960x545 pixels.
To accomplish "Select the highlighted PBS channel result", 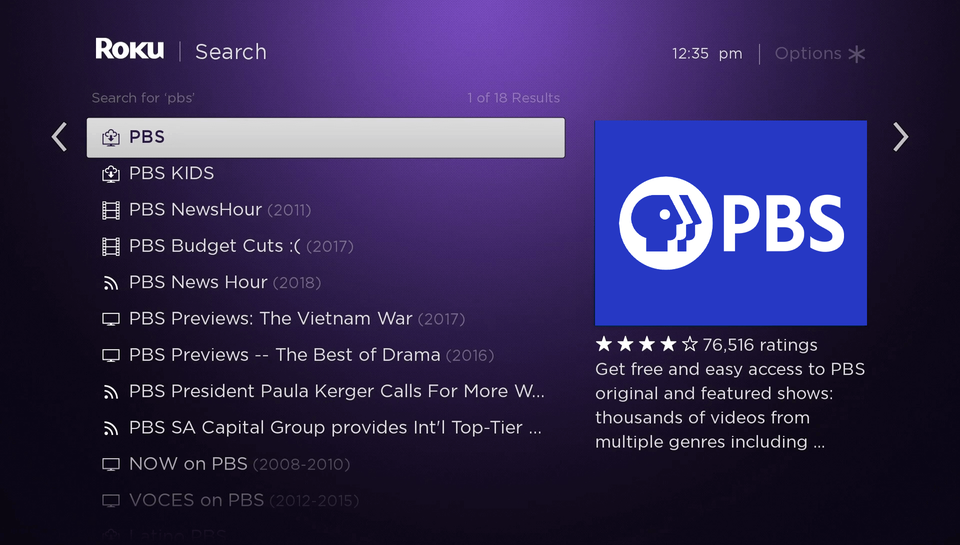I will (x=326, y=138).
